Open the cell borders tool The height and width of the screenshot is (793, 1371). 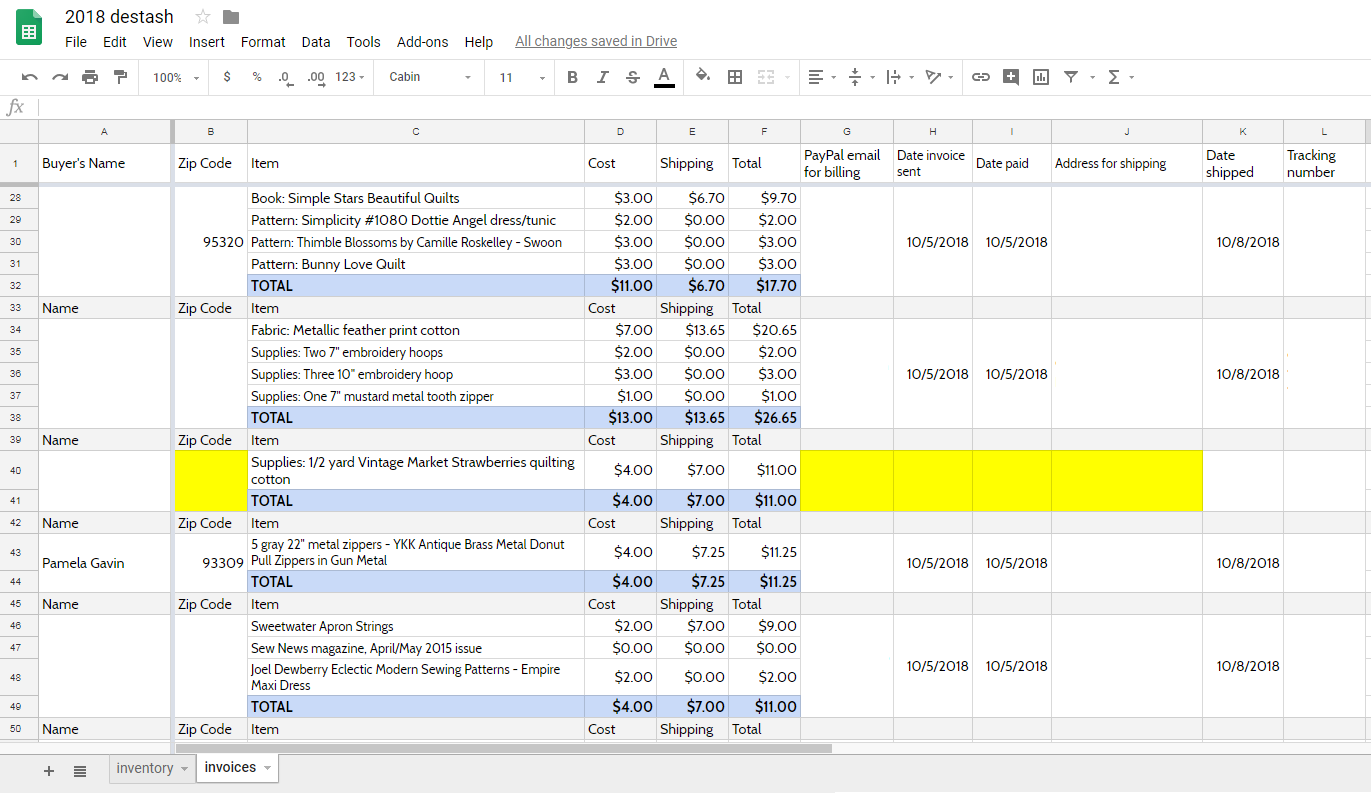click(x=735, y=77)
